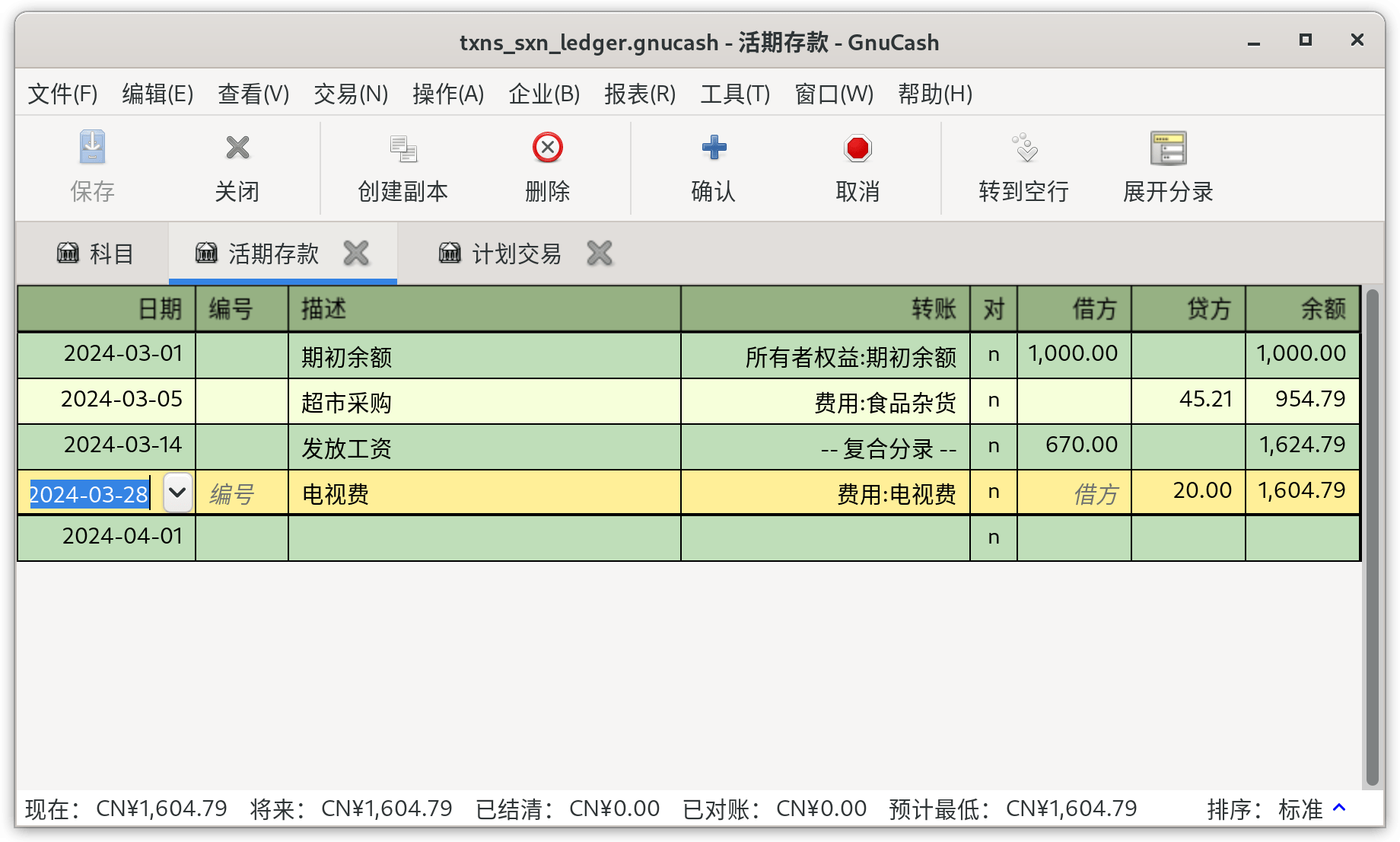This screenshot has width=1400, height=842.
Task: Open the 报表(R) menu
Action: pyautogui.click(x=640, y=94)
